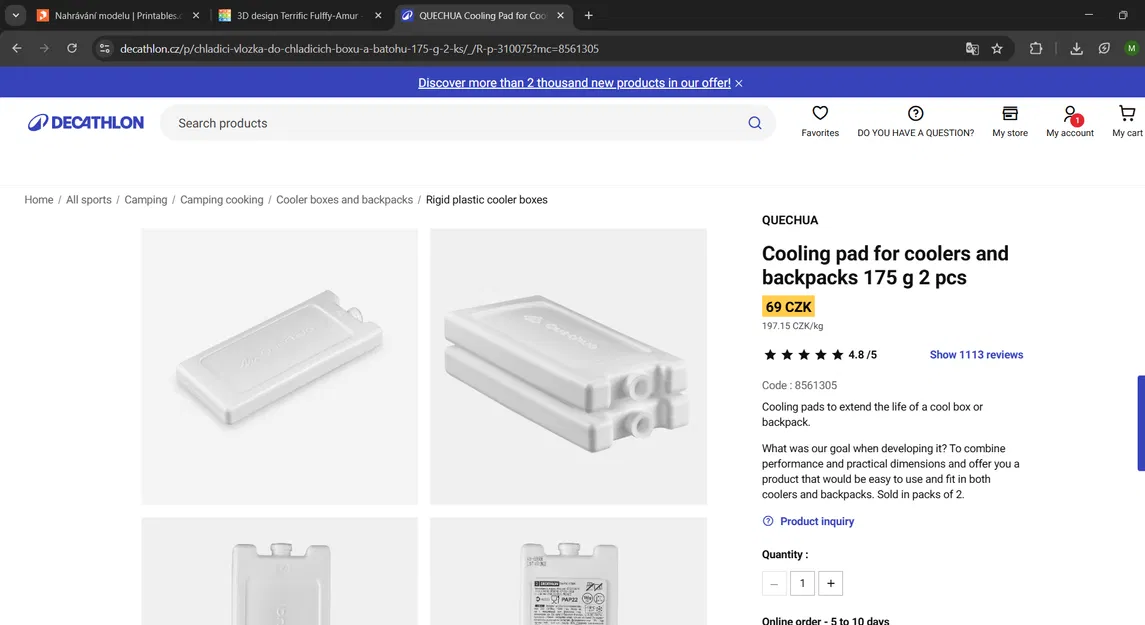Click Show 1113 reviews link
Viewport: 1145px width, 625px height.
pyautogui.click(x=976, y=354)
